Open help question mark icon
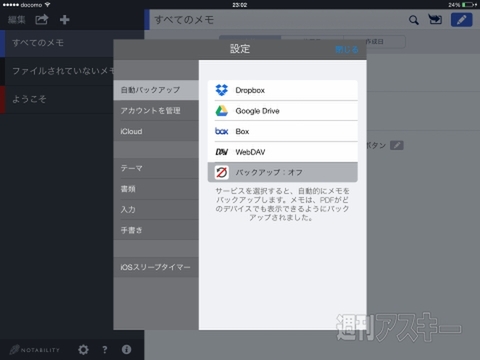Viewport: 480px width, 360px height. [x=105, y=349]
